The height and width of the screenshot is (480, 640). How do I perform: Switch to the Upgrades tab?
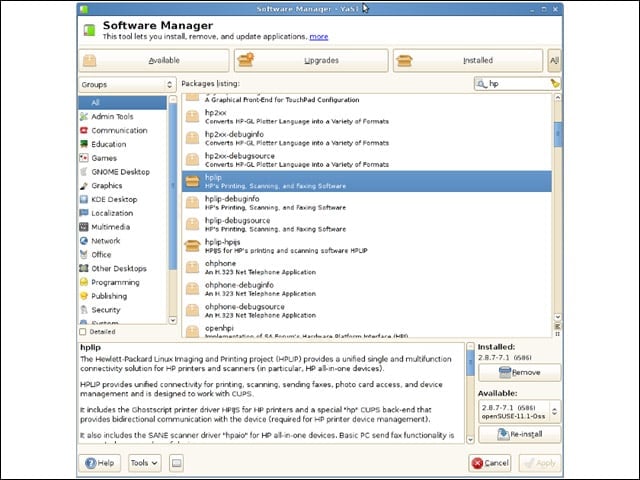pyautogui.click(x=311, y=61)
